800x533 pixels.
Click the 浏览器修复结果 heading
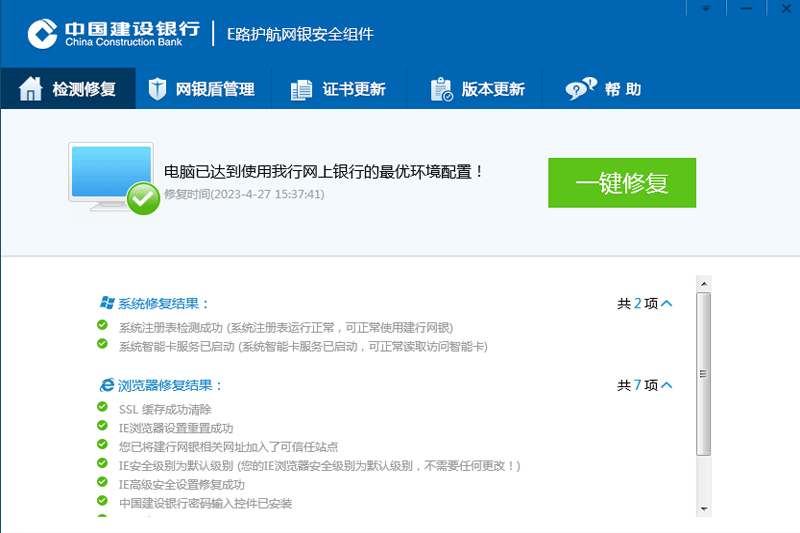click(x=170, y=385)
